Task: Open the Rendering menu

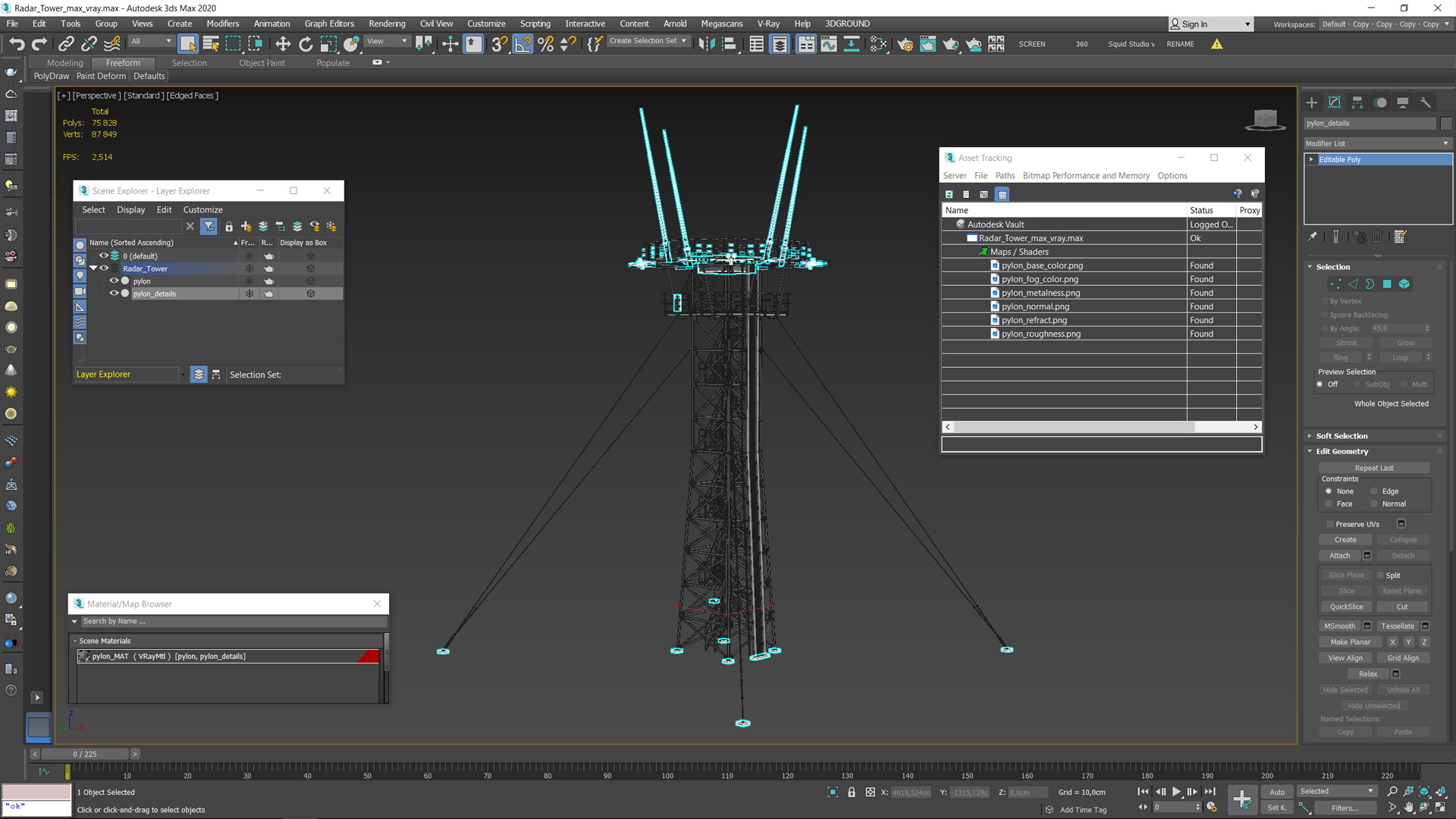Action: point(387,24)
